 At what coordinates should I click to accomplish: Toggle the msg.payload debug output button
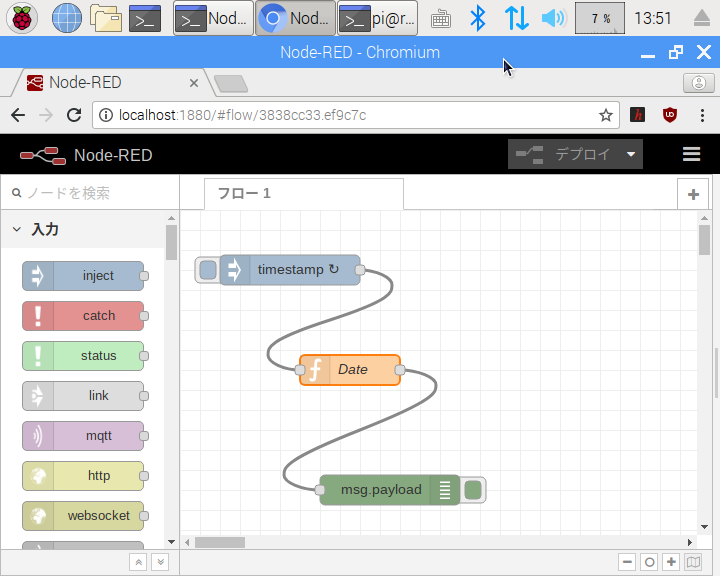click(x=474, y=490)
